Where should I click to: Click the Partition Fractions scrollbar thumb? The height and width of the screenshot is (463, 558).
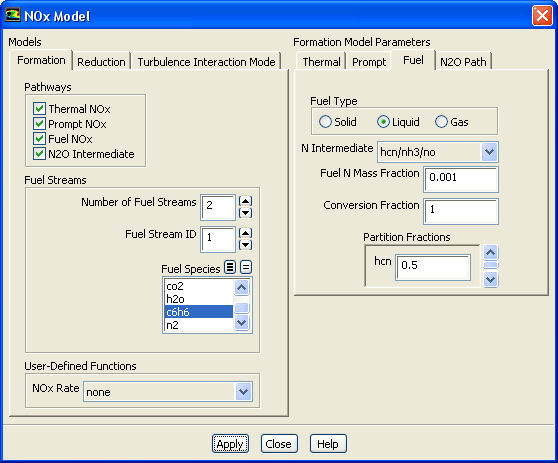coord(490,265)
